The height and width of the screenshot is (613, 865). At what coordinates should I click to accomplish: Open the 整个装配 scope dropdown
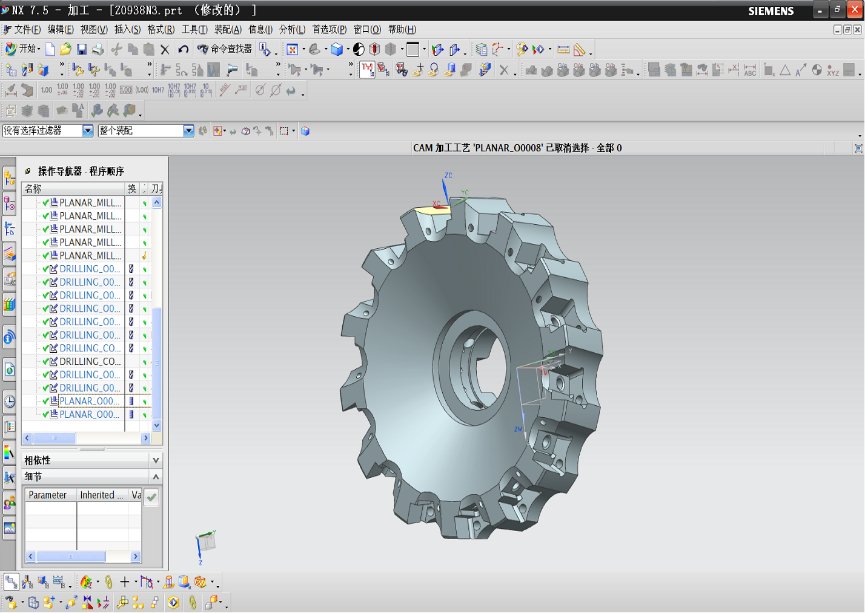(188, 131)
